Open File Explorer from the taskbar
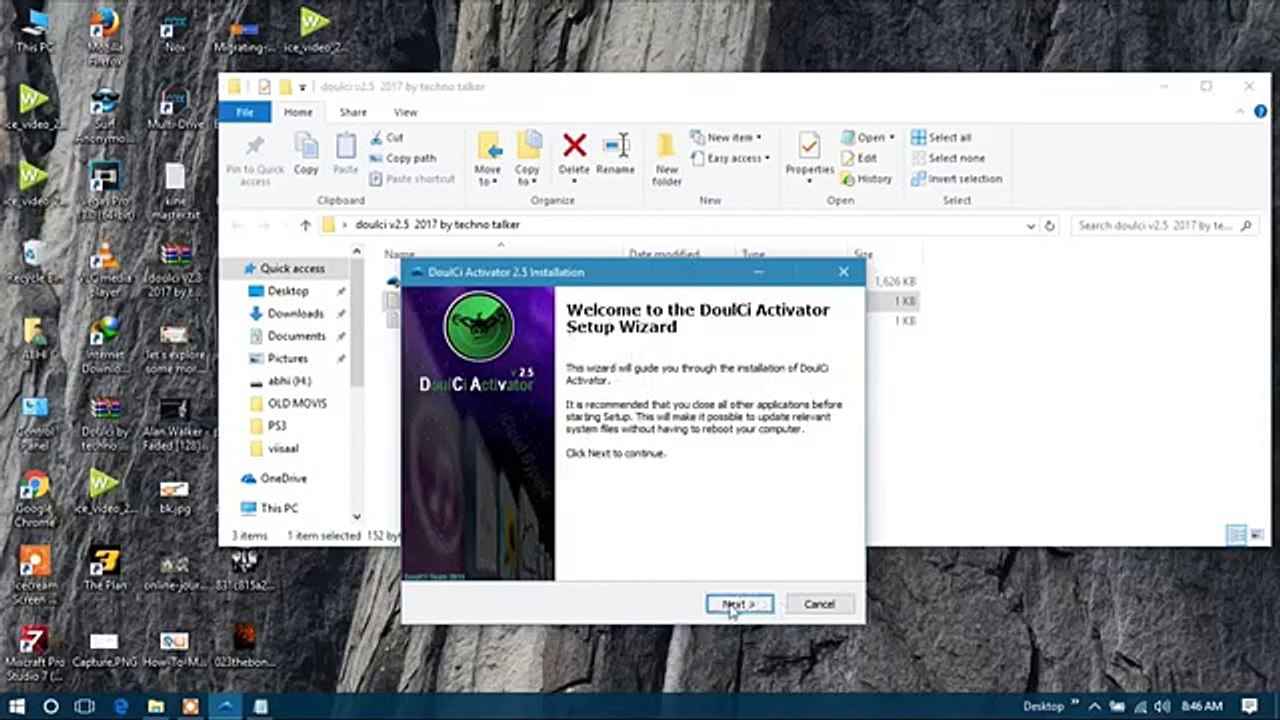 [x=156, y=706]
